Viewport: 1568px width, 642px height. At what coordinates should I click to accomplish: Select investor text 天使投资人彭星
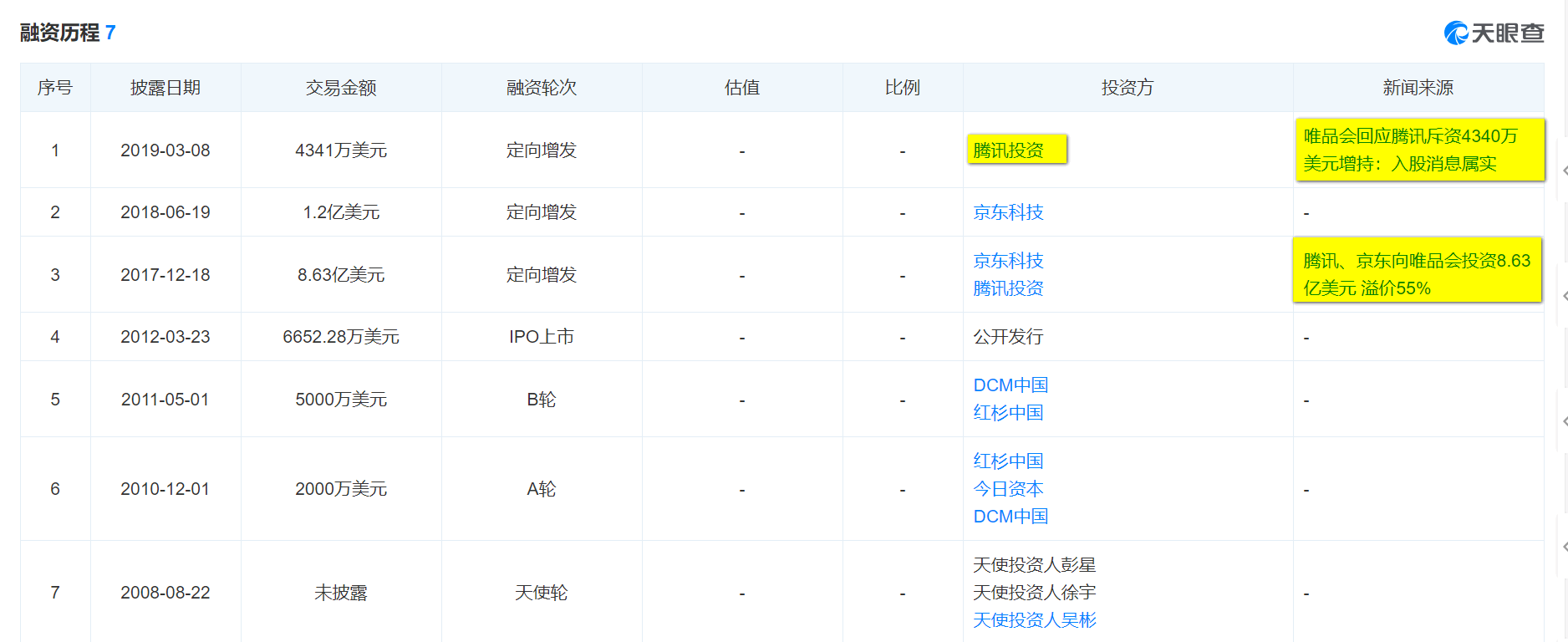tap(1035, 565)
